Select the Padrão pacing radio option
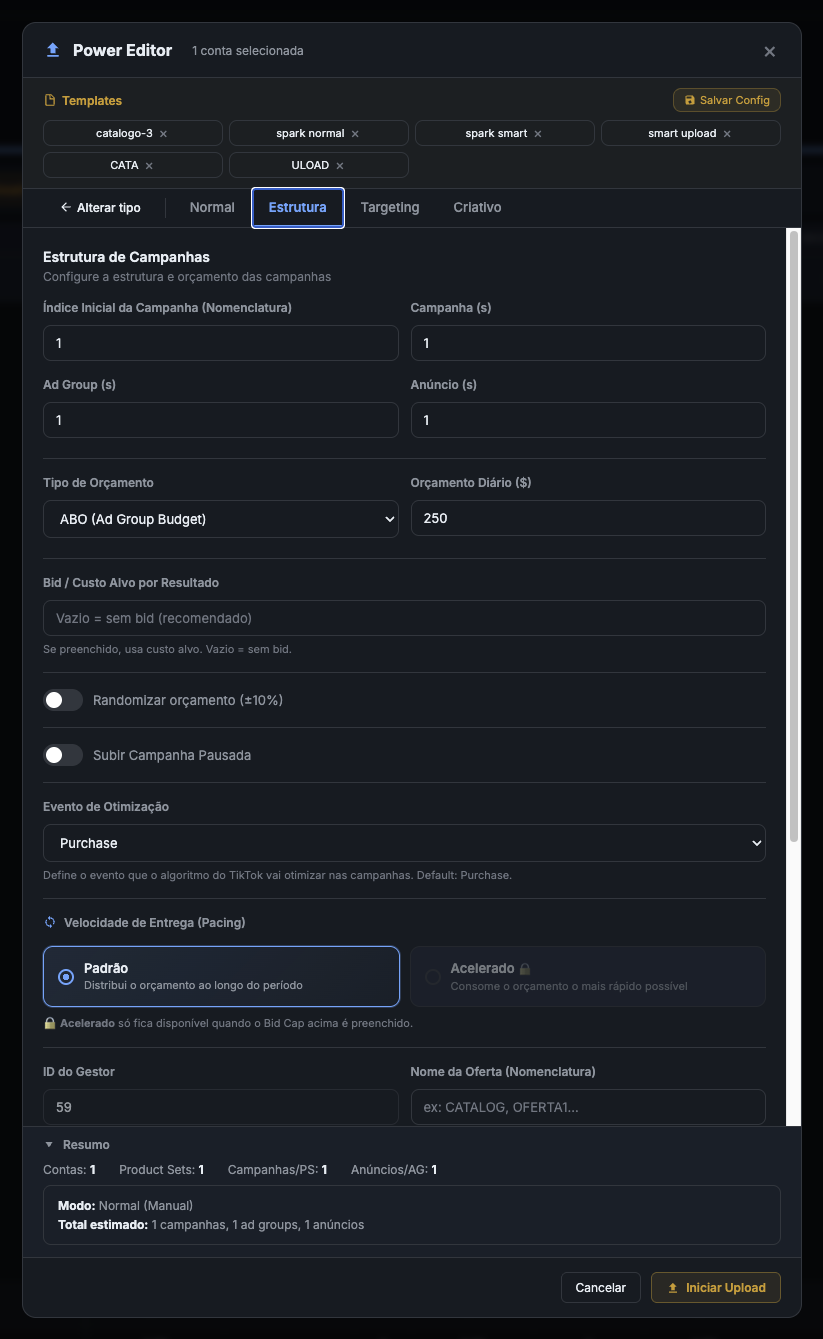This screenshot has width=823, height=1339. (x=221, y=976)
